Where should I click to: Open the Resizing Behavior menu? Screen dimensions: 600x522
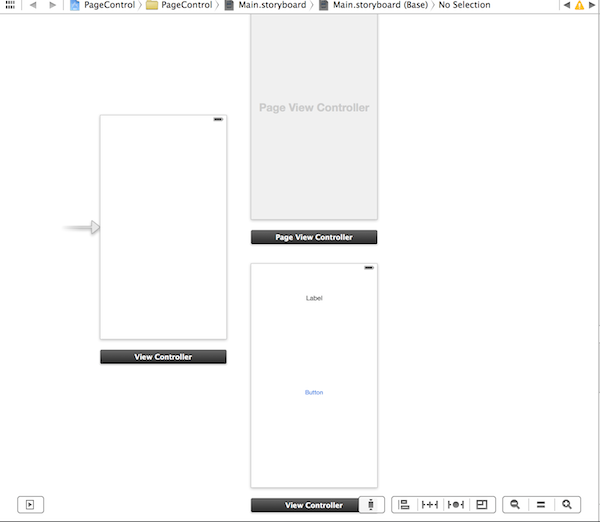pyautogui.click(x=482, y=504)
